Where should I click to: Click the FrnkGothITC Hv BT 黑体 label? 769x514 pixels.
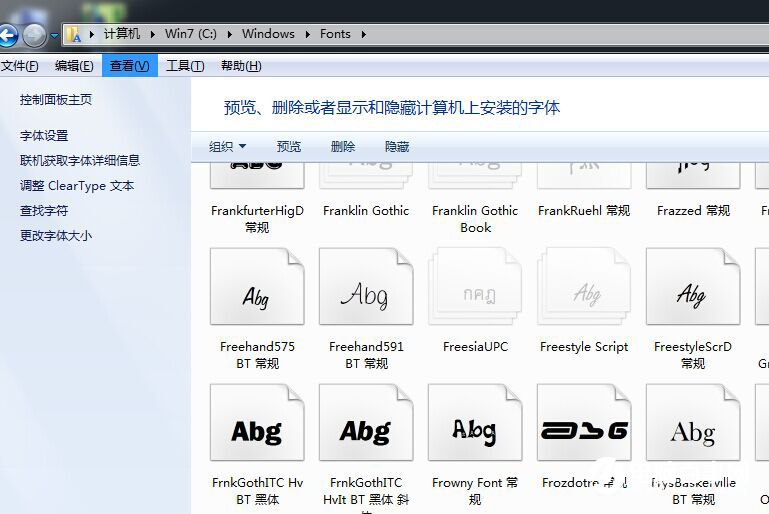[257, 491]
